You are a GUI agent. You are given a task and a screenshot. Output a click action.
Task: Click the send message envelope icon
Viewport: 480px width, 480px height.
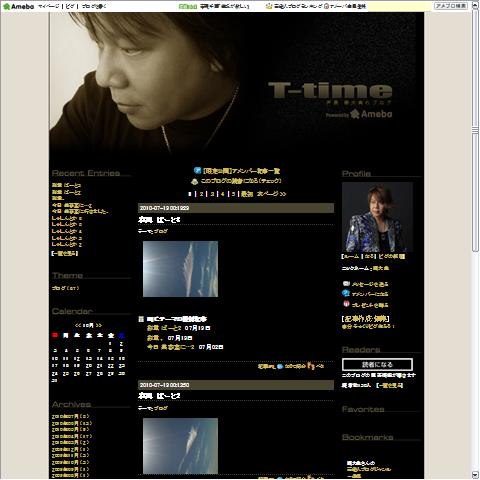coord(346,284)
